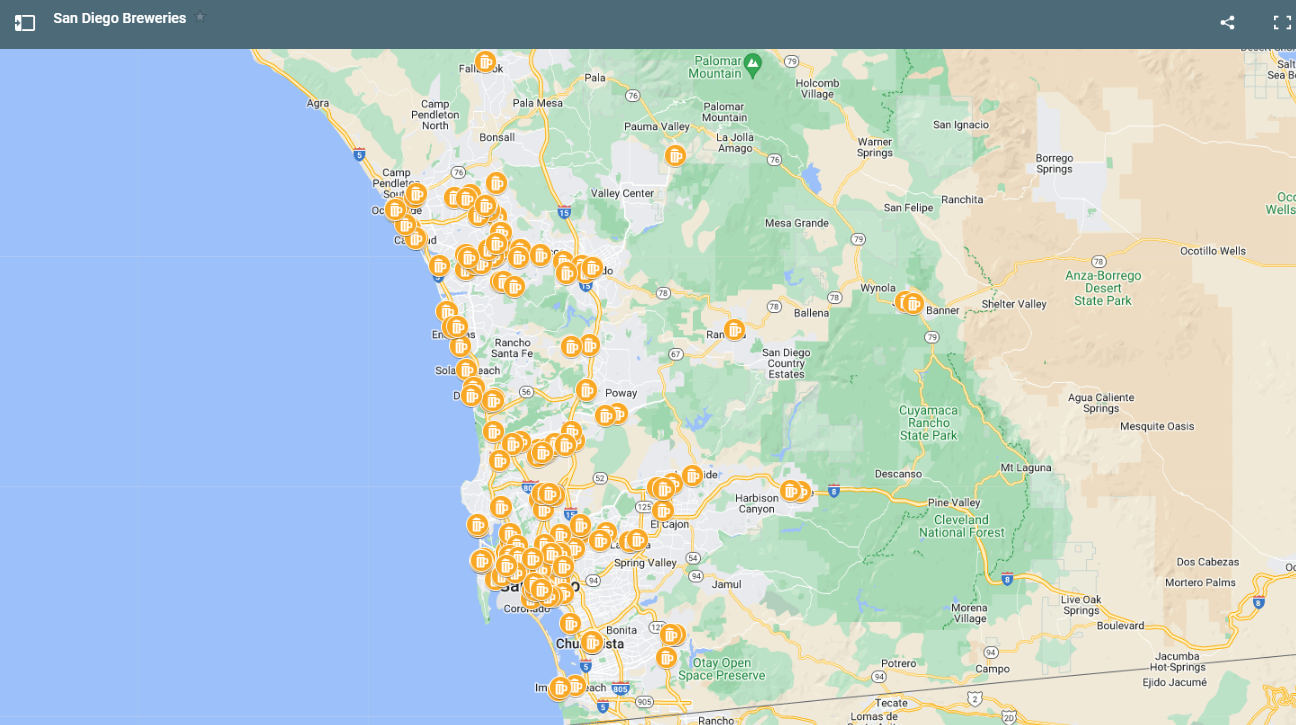Click the Wynola label
Viewport: 1296px width, 725px height.
(x=878, y=288)
